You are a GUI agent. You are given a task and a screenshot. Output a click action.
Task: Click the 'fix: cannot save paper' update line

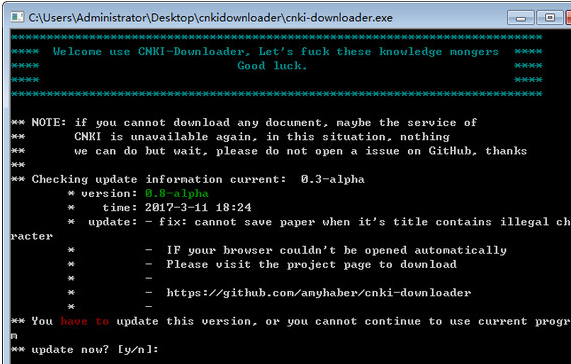pyautogui.click(x=365, y=222)
